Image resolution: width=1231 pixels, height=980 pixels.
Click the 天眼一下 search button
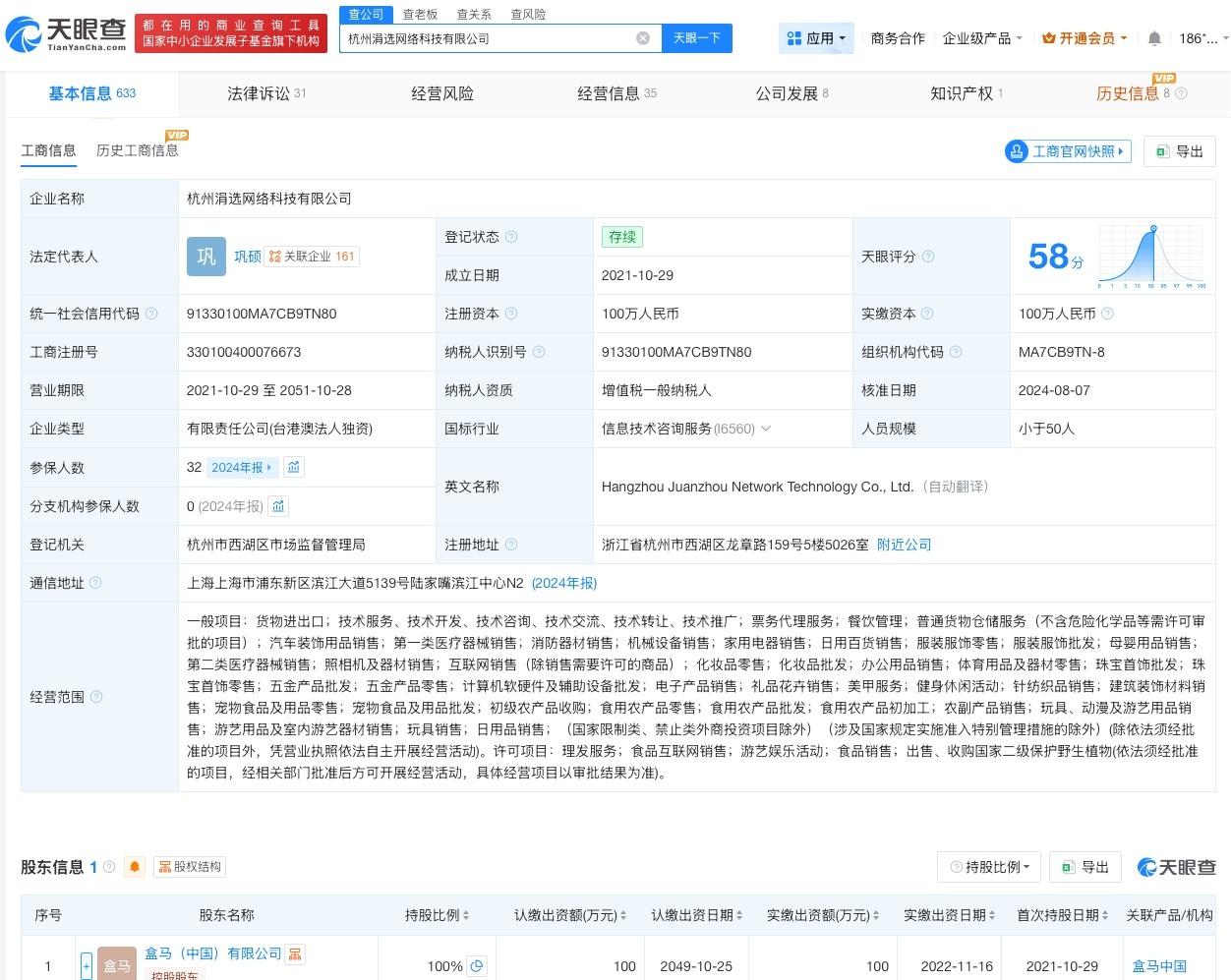697,38
